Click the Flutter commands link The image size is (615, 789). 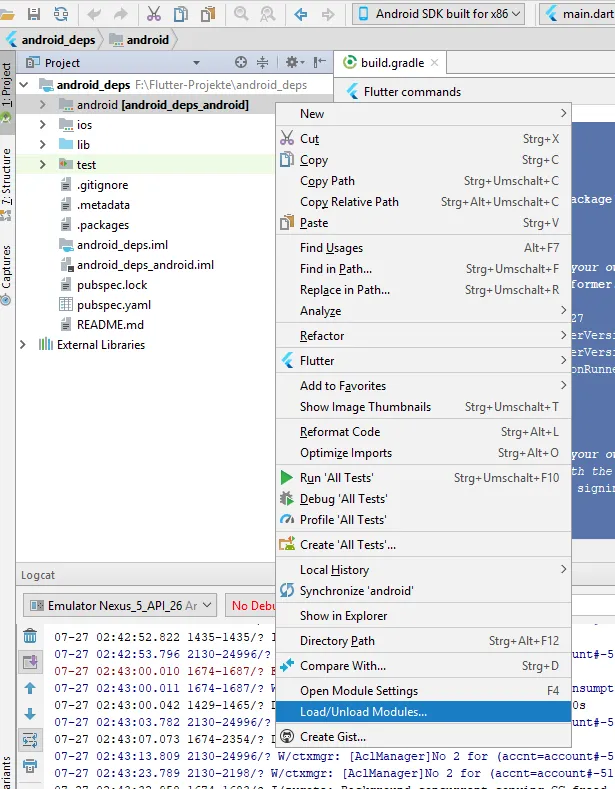click(412, 92)
